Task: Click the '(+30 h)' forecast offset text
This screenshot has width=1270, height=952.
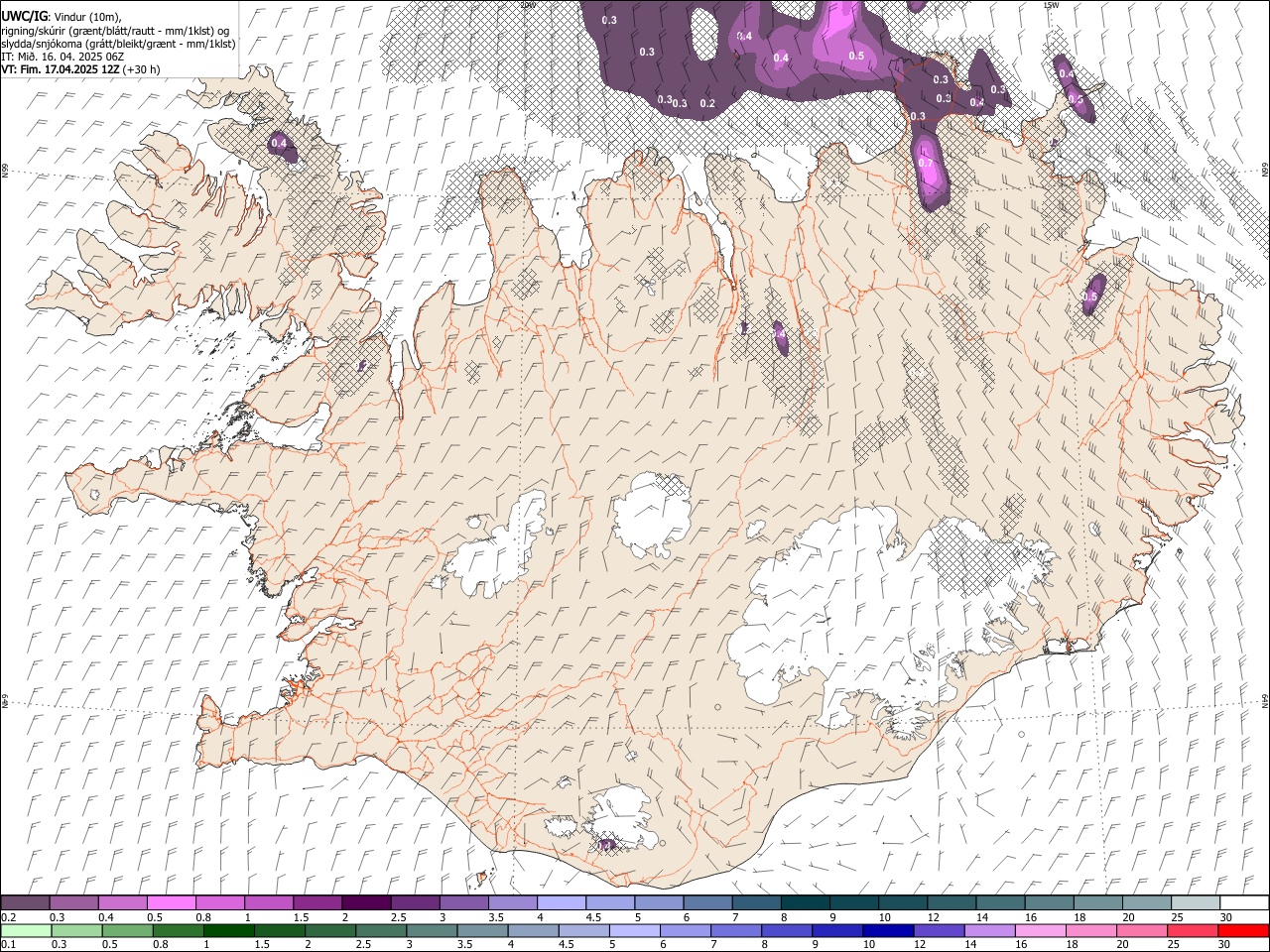Action: (142, 69)
